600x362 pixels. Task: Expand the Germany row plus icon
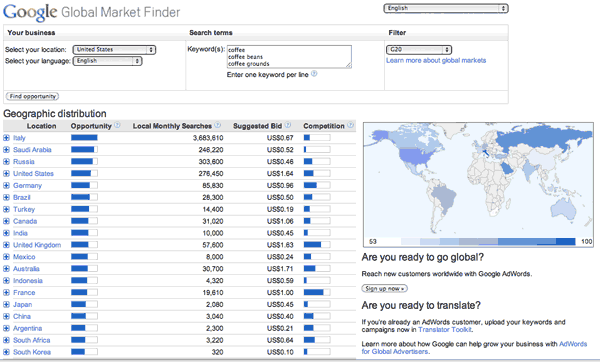pos(6,185)
